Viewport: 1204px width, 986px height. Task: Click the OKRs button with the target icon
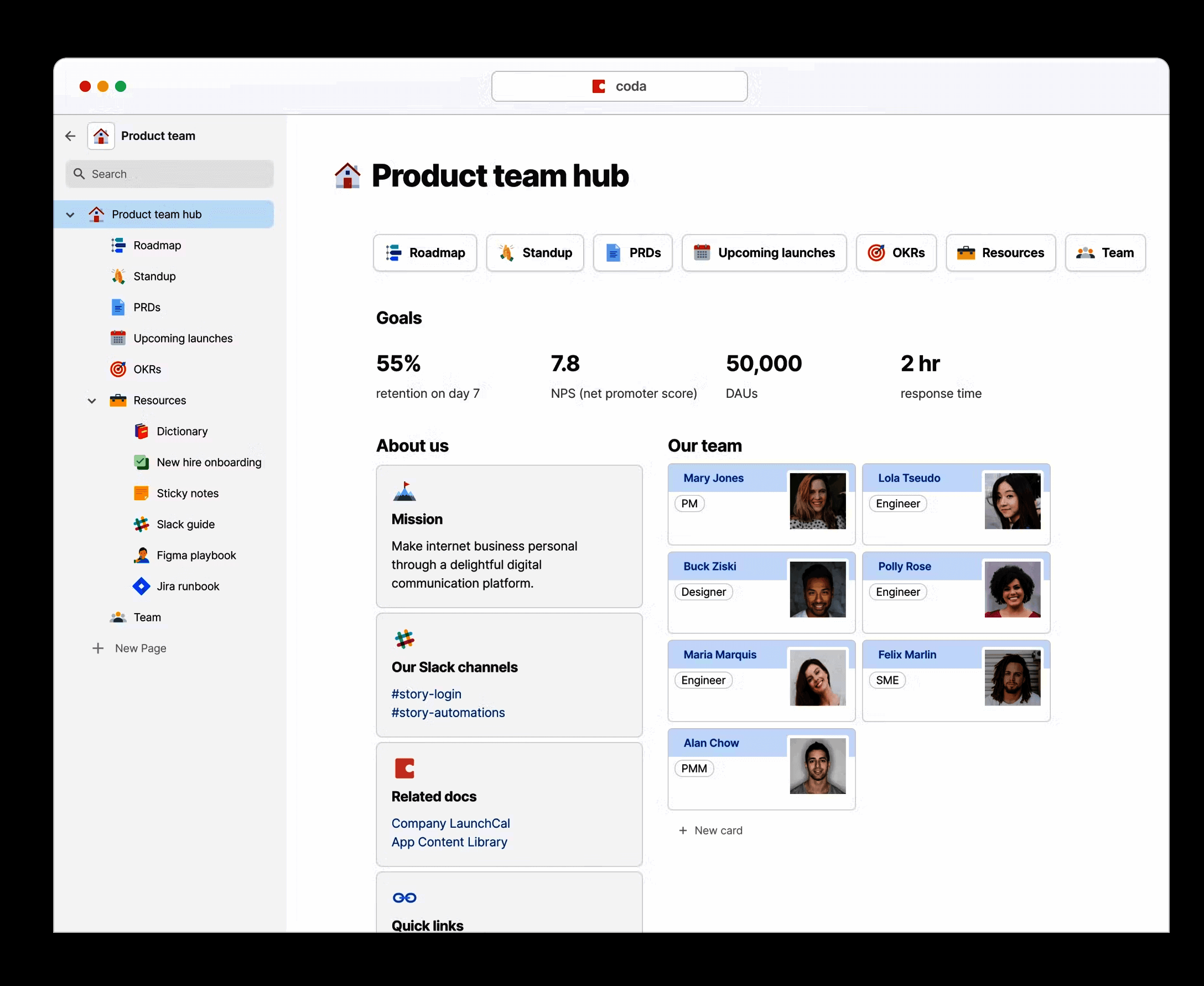(x=896, y=253)
